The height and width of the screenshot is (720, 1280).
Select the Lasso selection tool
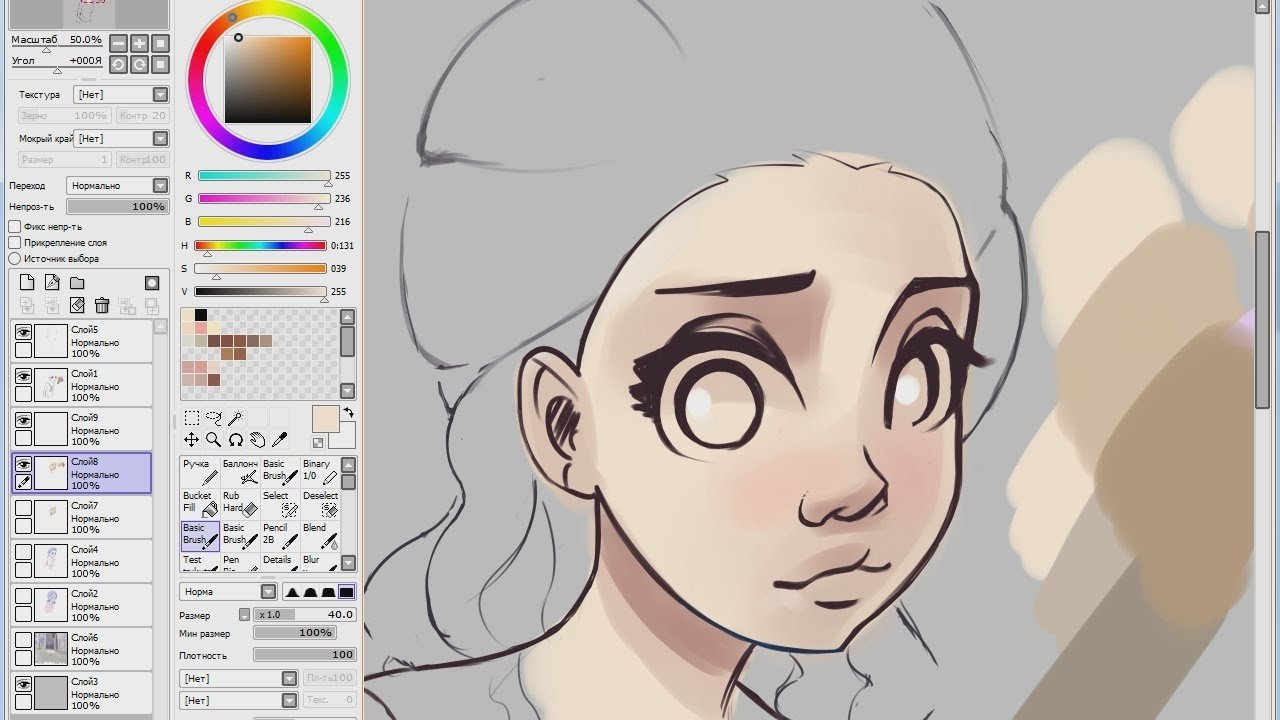[x=213, y=418]
